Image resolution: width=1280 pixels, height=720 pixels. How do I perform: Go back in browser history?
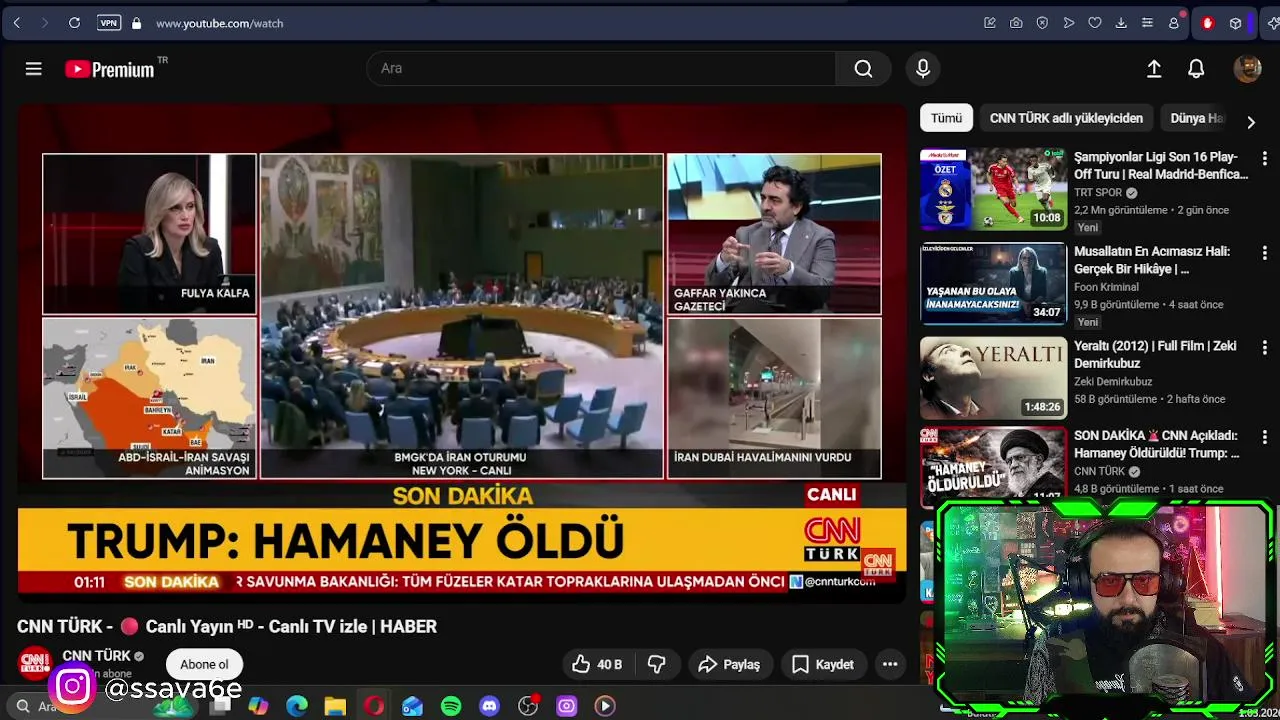(17, 23)
